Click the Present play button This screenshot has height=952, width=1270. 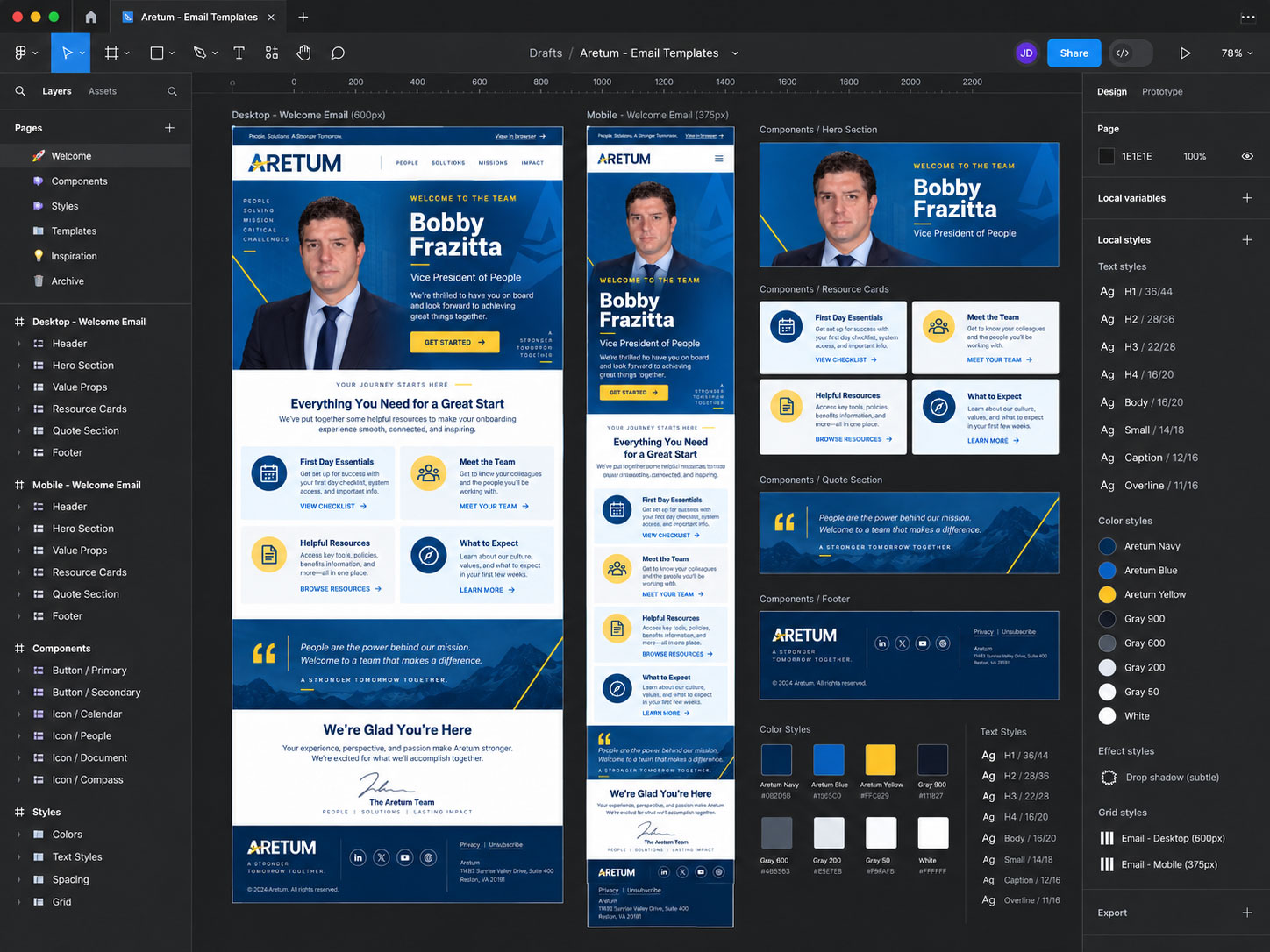tap(1185, 53)
